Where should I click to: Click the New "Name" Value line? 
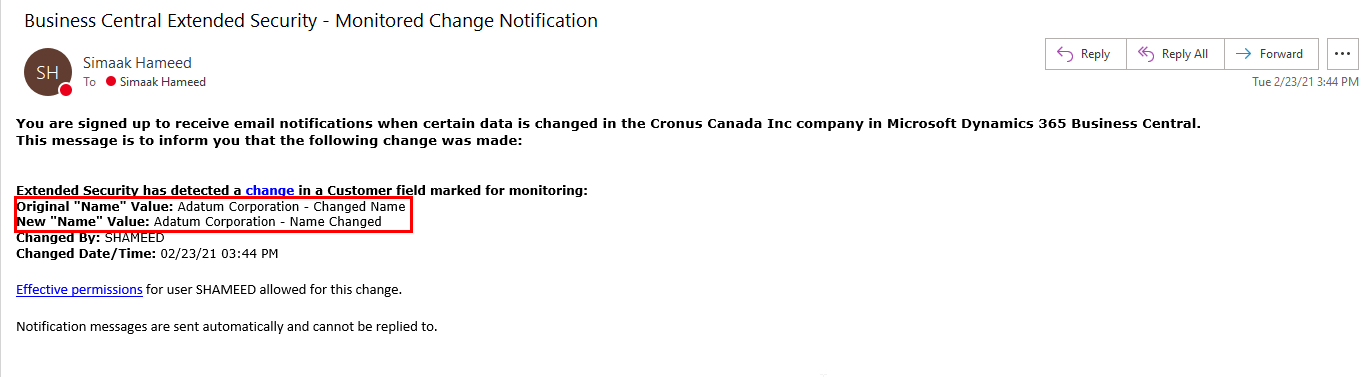click(199, 221)
